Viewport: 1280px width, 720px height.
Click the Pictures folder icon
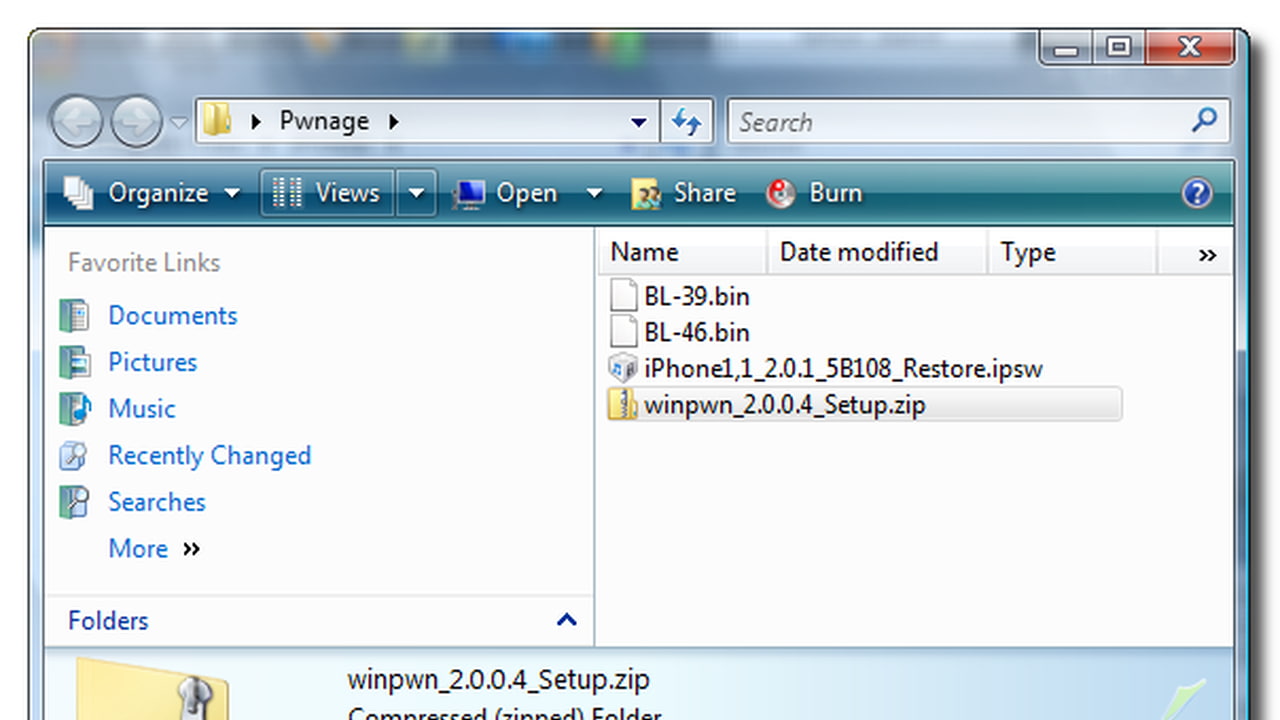(75, 362)
